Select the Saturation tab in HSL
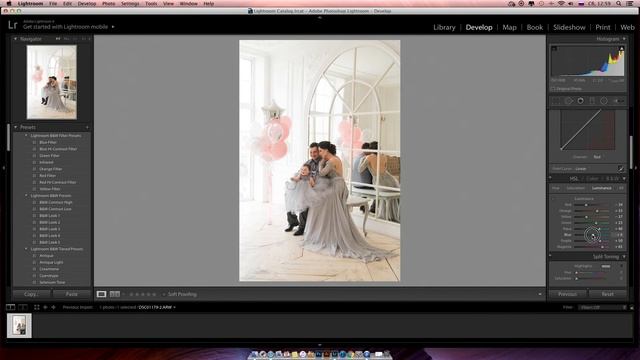640x360 pixels. pos(576,188)
